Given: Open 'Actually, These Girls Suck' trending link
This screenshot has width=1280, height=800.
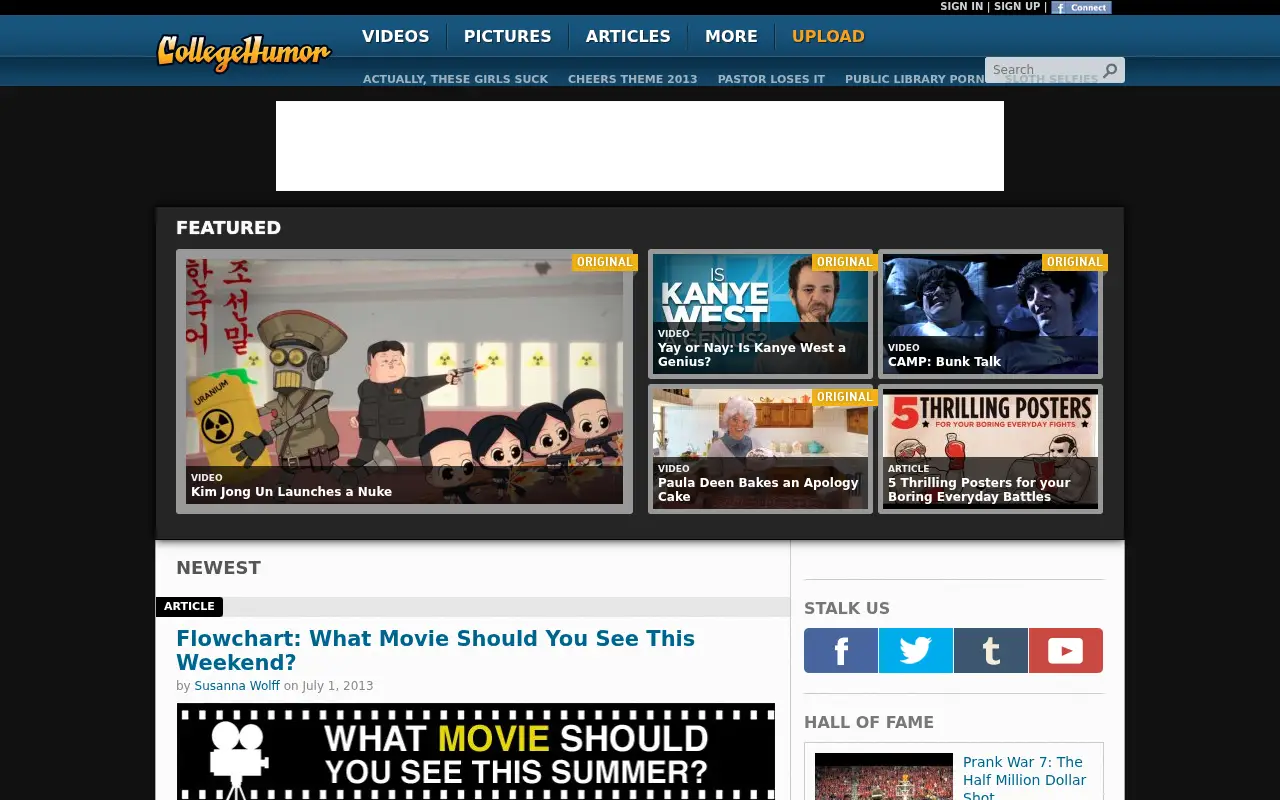Looking at the screenshot, I should click(x=455, y=79).
